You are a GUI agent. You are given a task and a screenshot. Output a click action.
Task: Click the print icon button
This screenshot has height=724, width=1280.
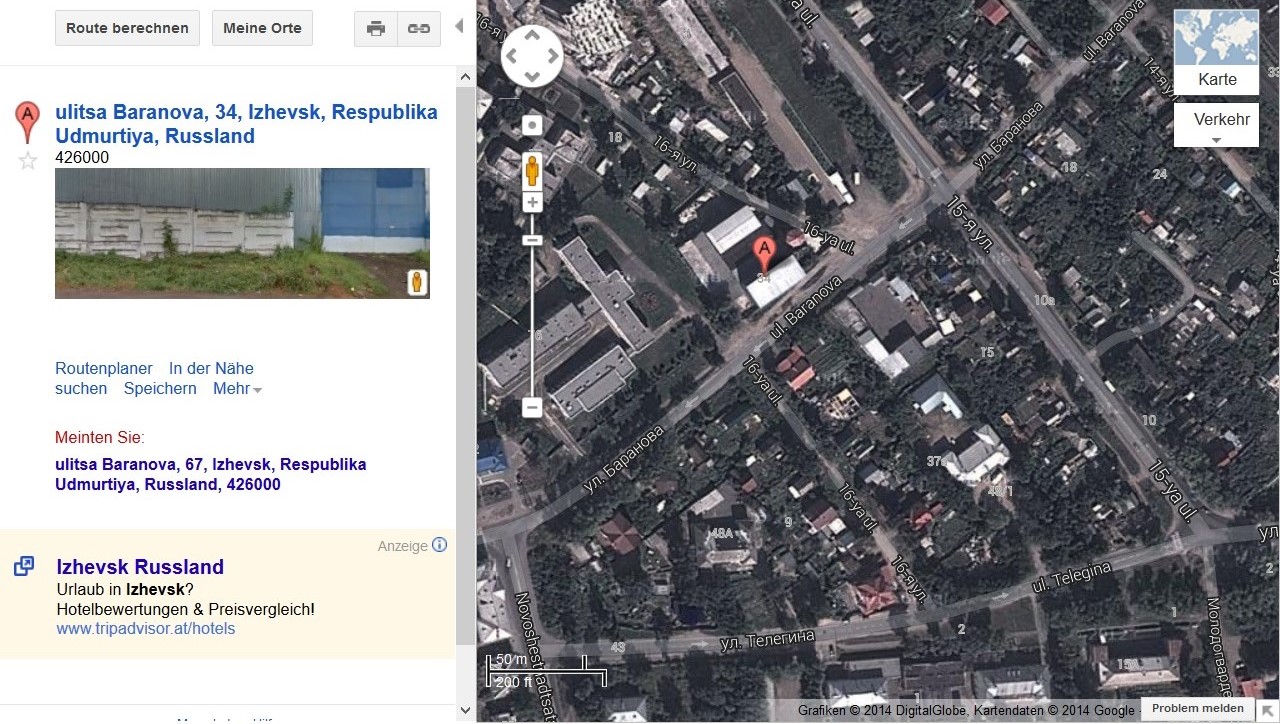click(376, 28)
